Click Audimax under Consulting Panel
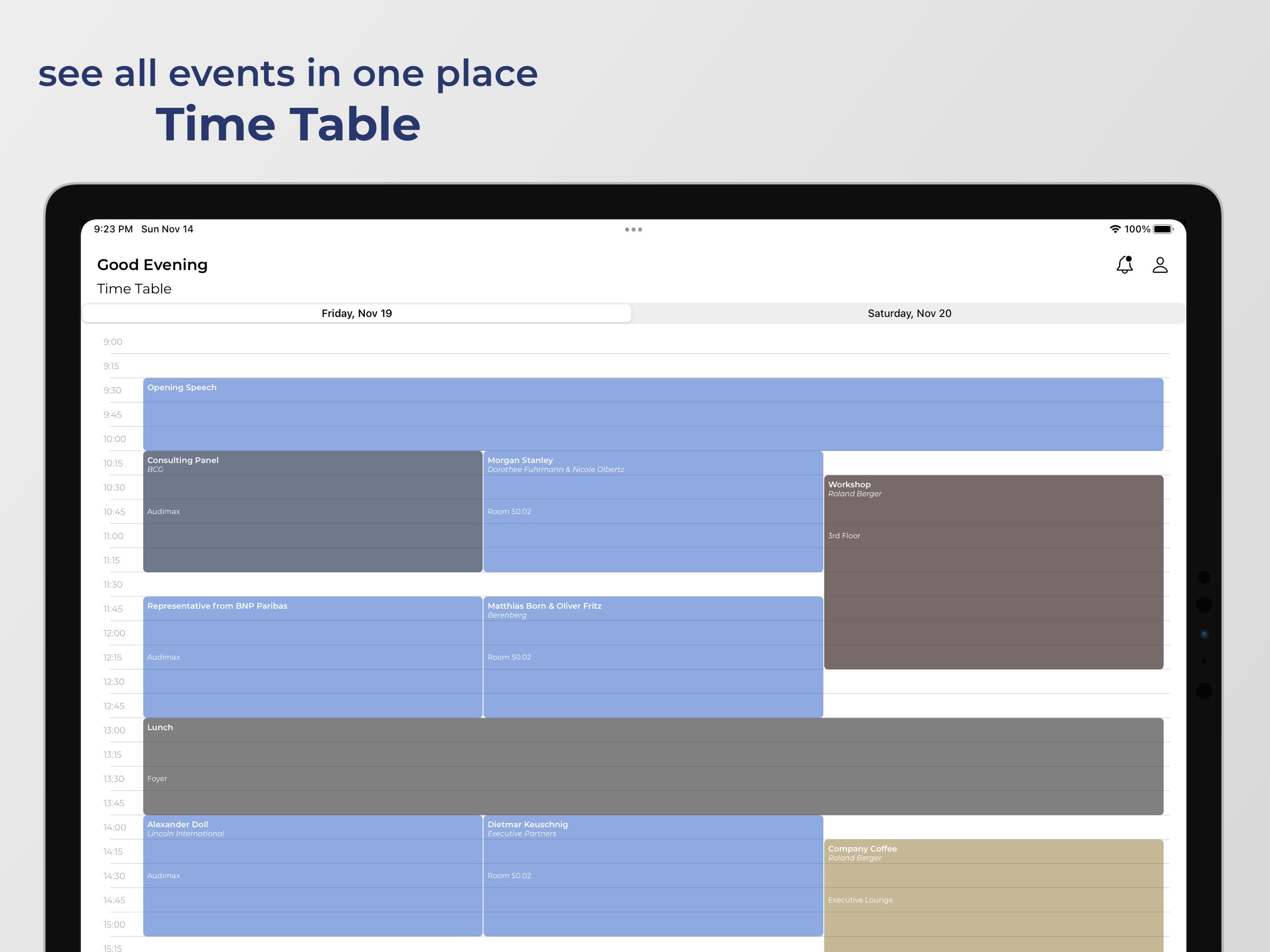 point(163,512)
